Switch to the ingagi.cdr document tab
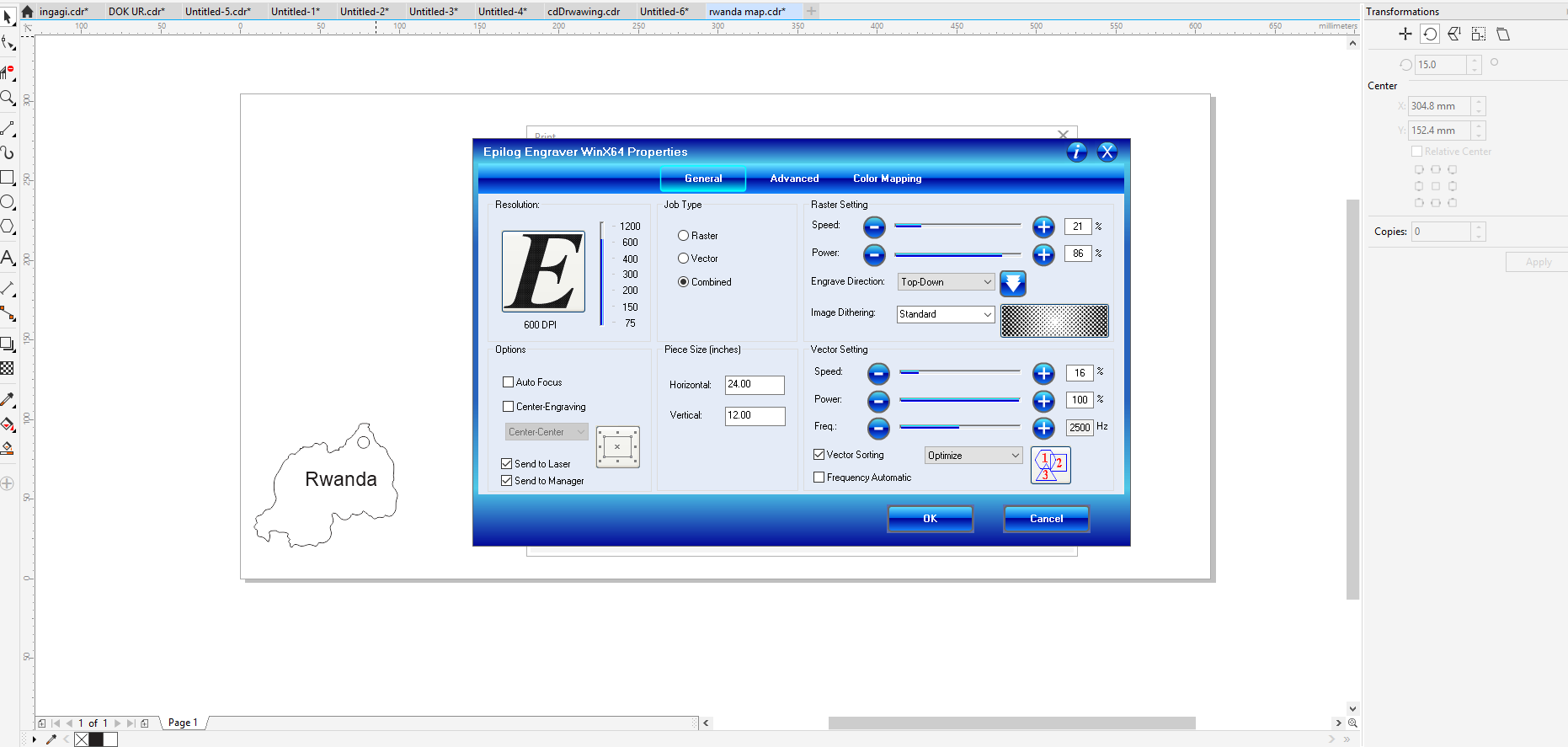Screen dimensions: 1568x747 pyautogui.click(x=64, y=12)
